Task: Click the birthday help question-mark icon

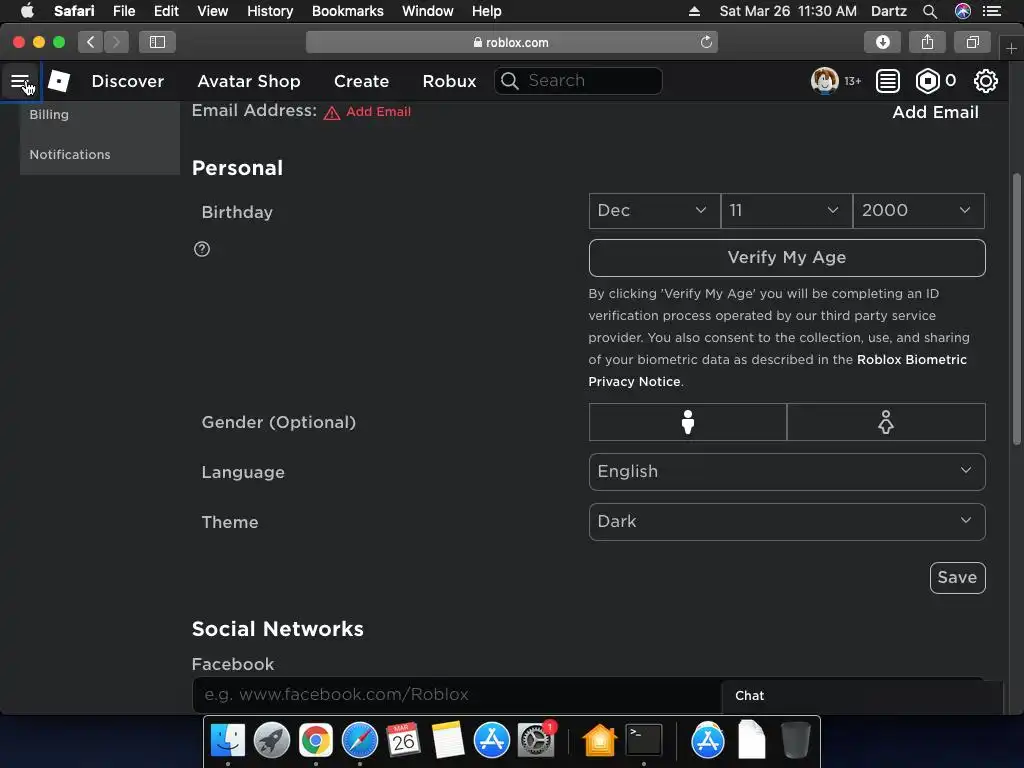Action: point(202,249)
